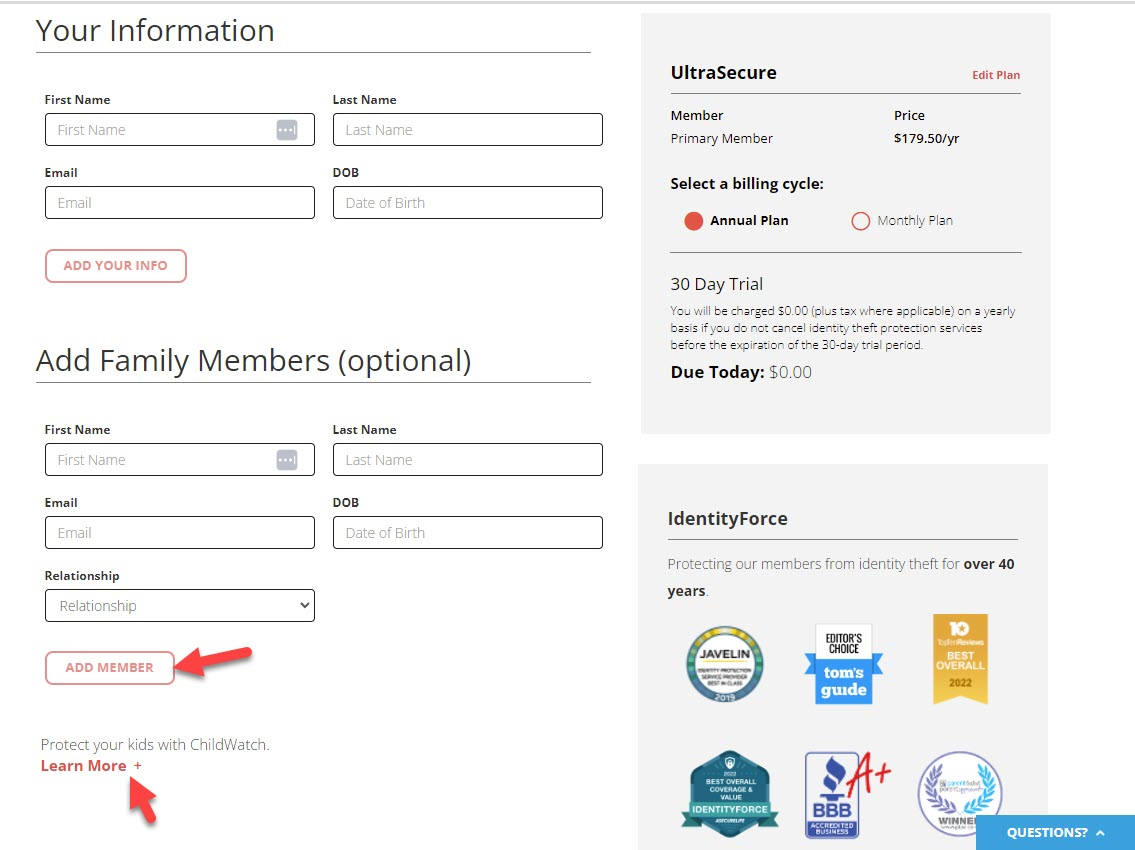Open the Relationship dropdown
Image resolution: width=1135 pixels, height=850 pixels.
[180, 605]
